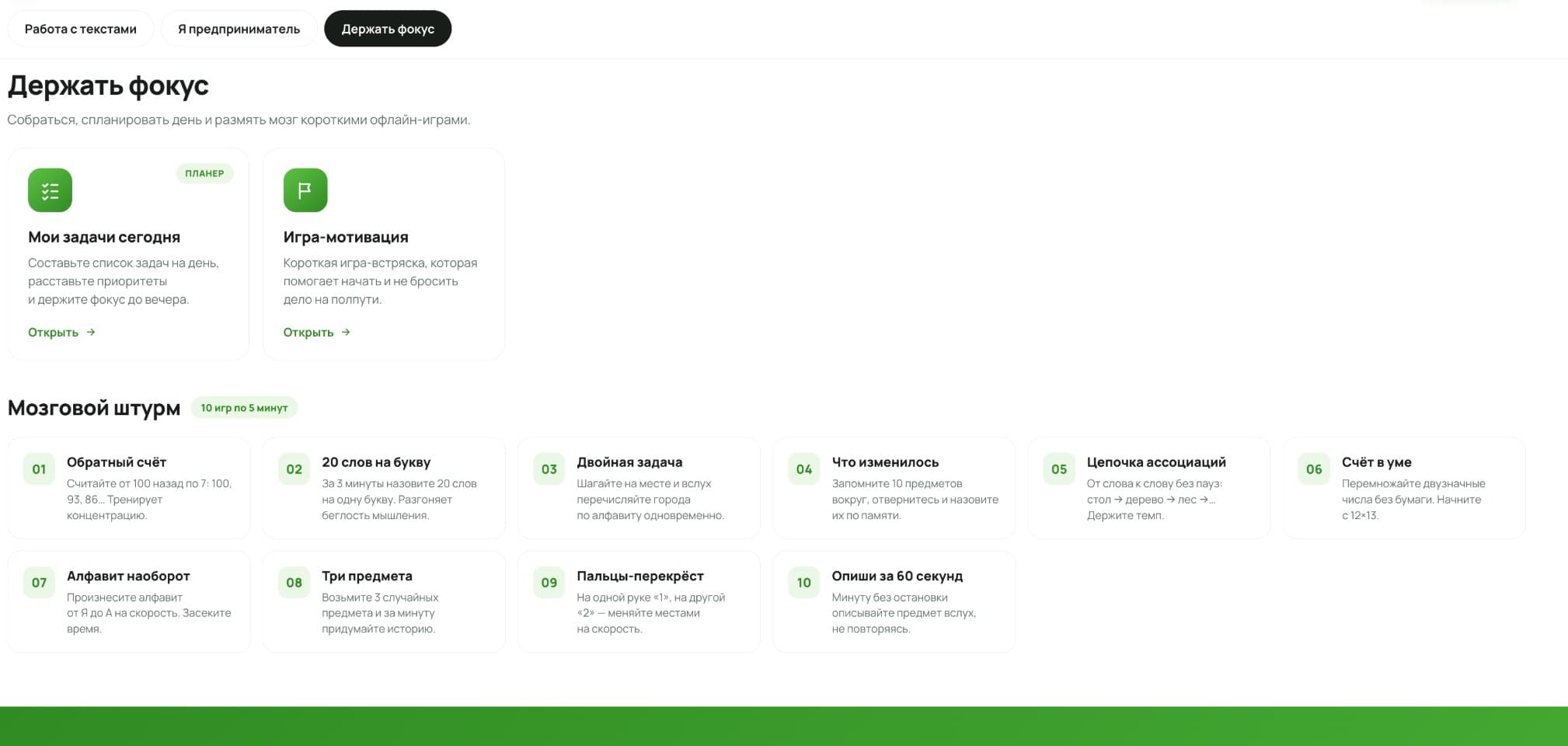Image resolution: width=1568 pixels, height=746 pixels.
Task: Select the Алфавит наоборот game title
Action: click(128, 576)
